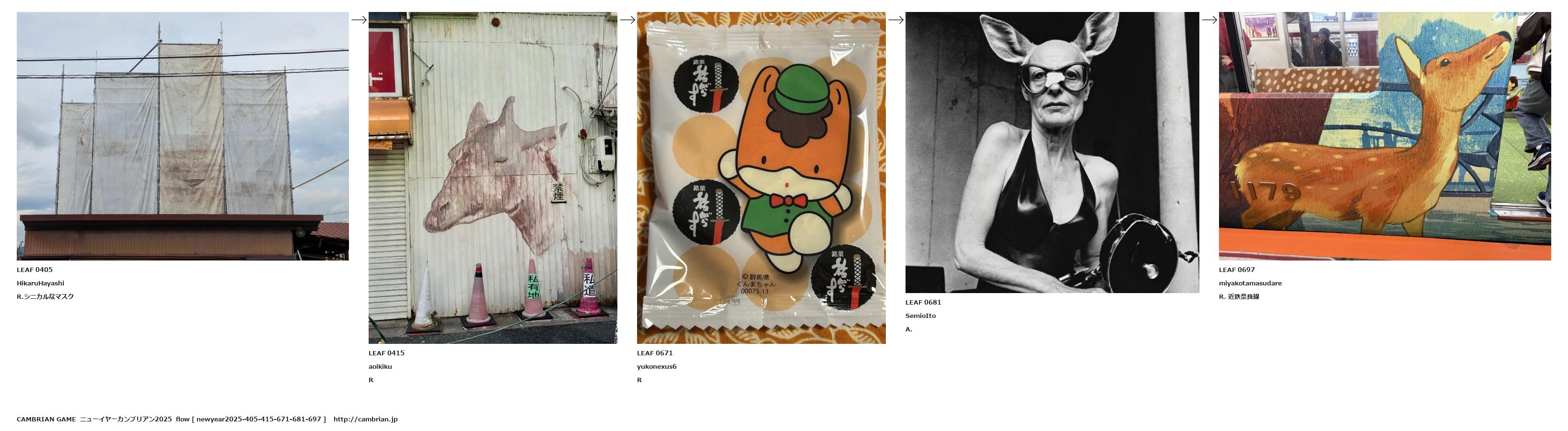The height and width of the screenshot is (431, 1568).
Task: Select the LEAF 0697 label
Action: [x=1236, y=269]
